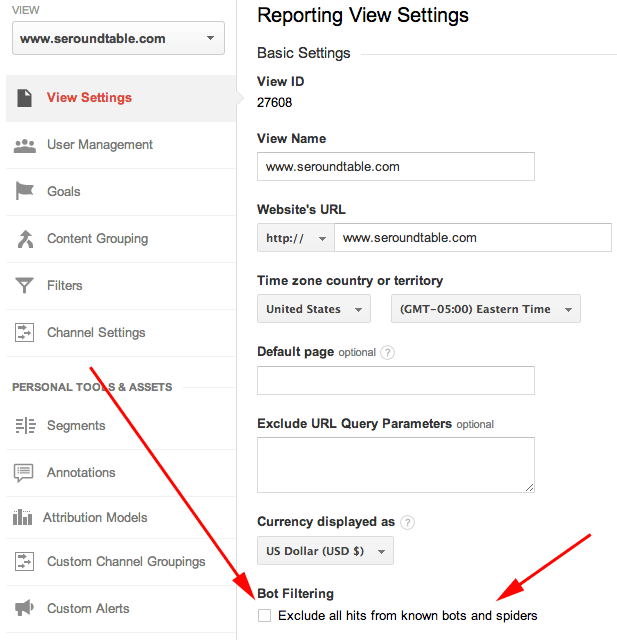The width and height of the screenshot is (617, 640).
Task: Open the US Dollar (USD $) currency dropdown
Action: [x=325, y=551]
